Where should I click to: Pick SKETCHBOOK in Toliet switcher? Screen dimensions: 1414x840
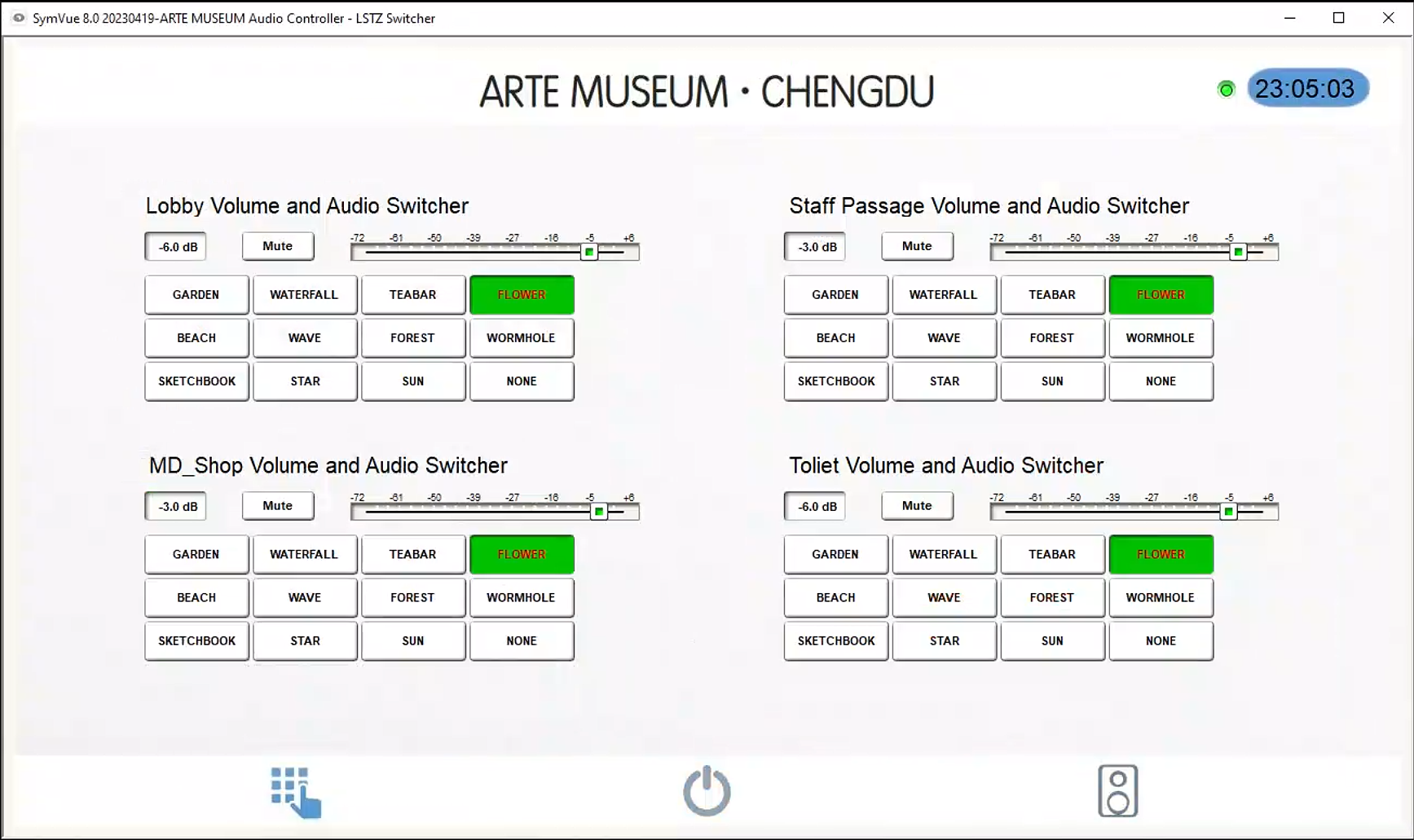(835, 641)
